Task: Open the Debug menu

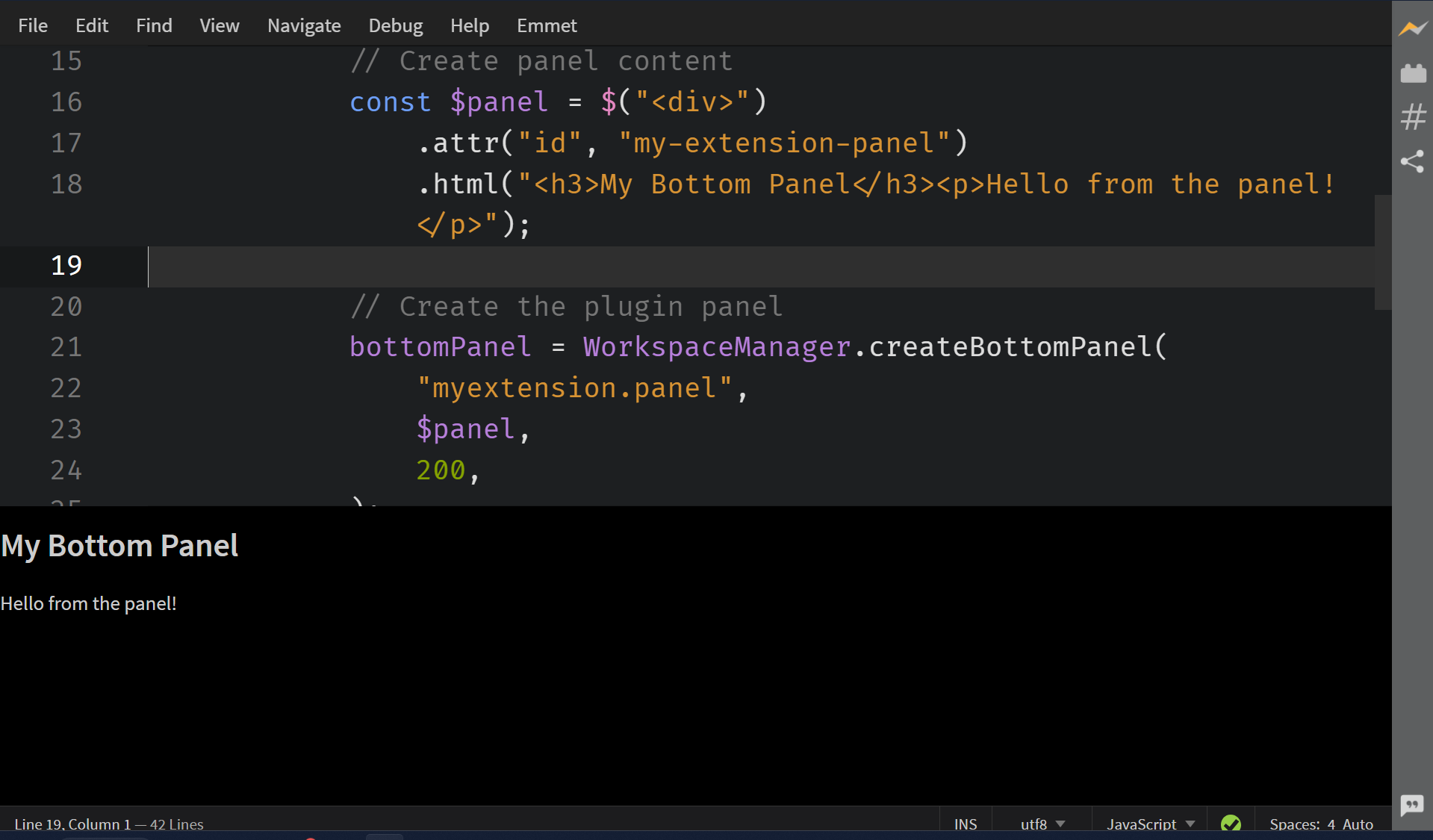Action: coord(396,25)
